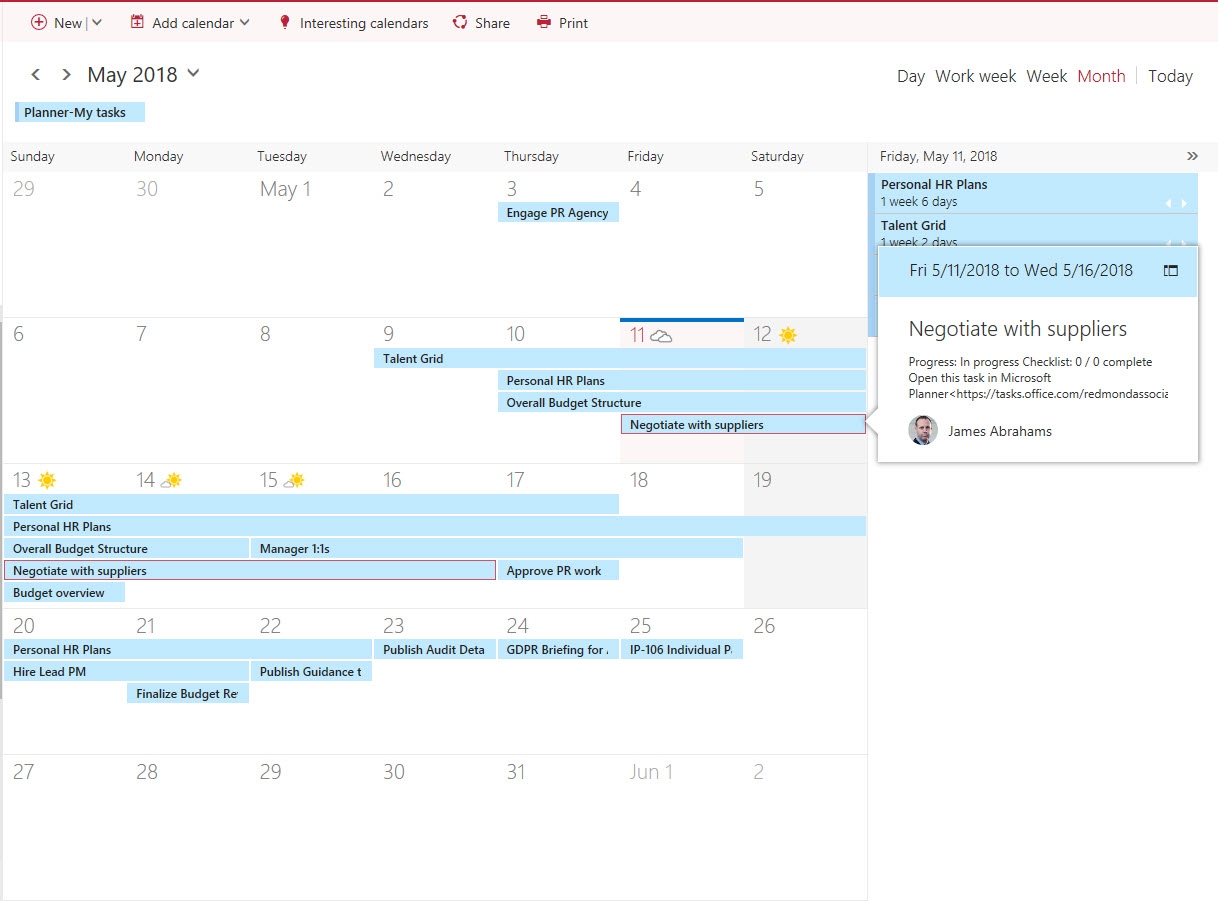This screenshot has height=901, width=1218.
Task: Click partly cloudy icon on May 15
Action: pos(295,481)
